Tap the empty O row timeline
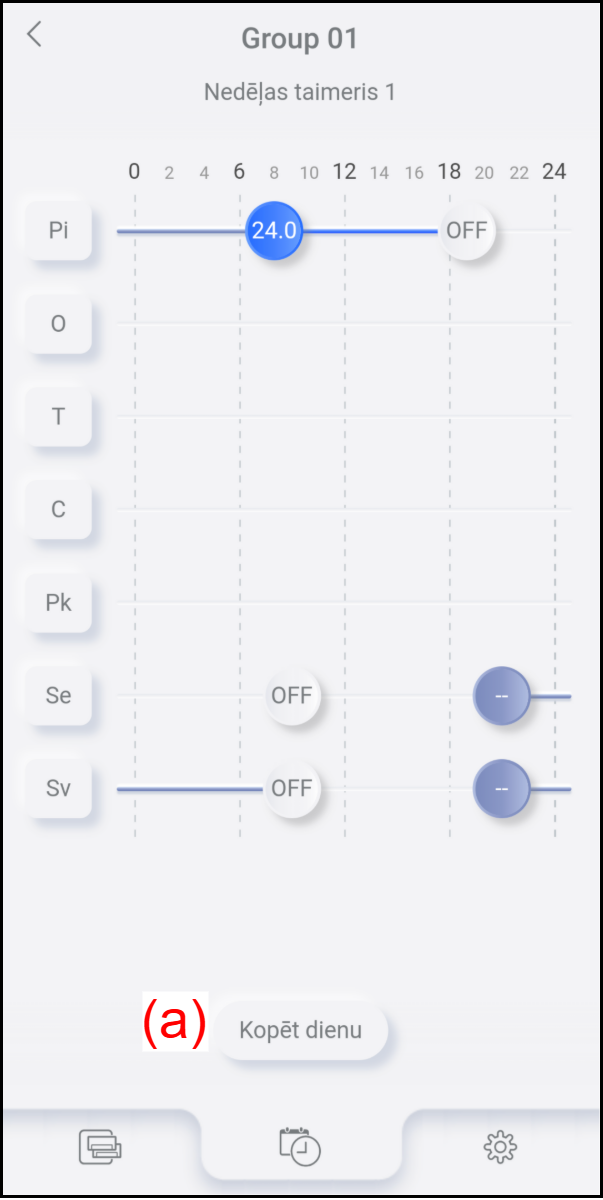Image resolution: width=603 pixels, height=1200 pixels. [x=344, y=323]
